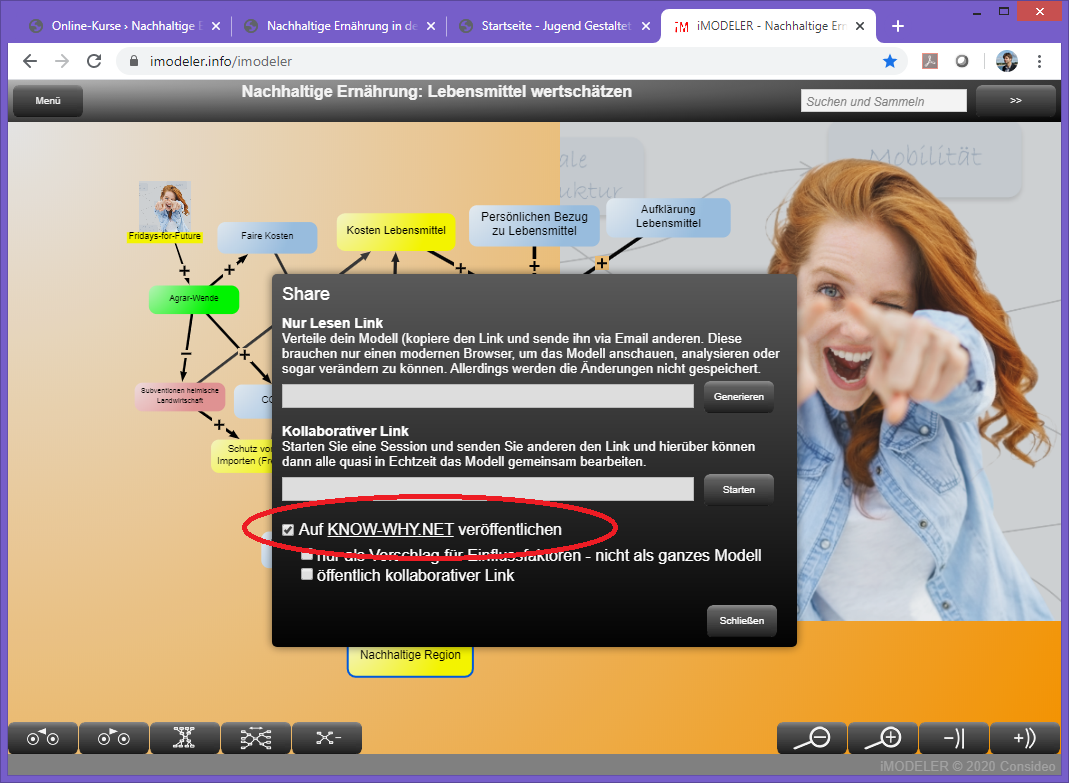1069x783 pixels.
Task: Select the Kosten Lebensmittel node
Action: tap(396, 231)
